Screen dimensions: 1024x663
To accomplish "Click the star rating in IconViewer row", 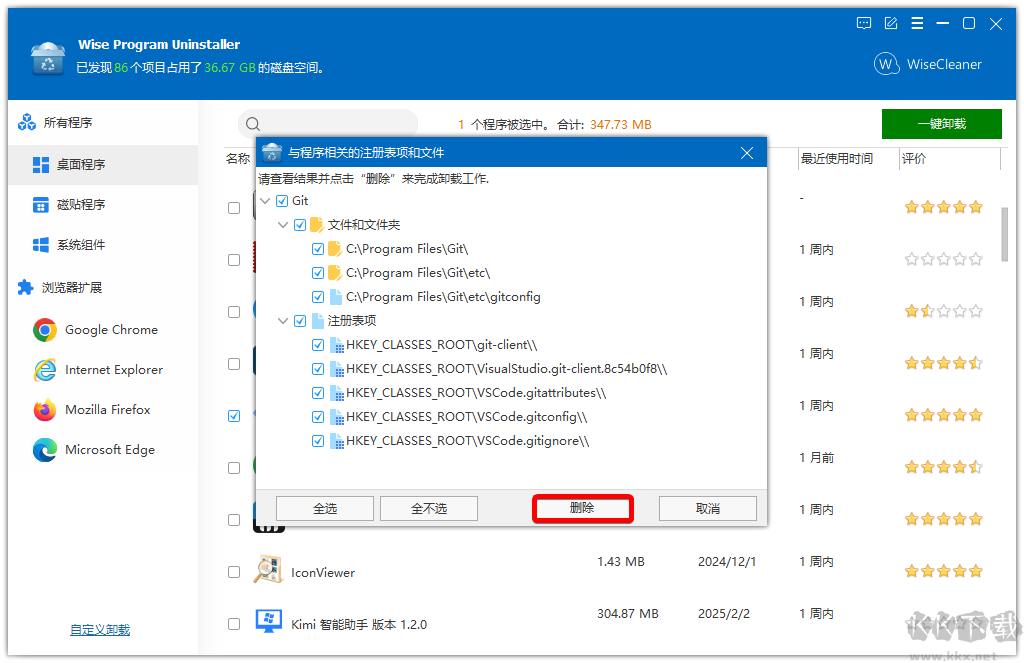I will click(x=944, y=572).
